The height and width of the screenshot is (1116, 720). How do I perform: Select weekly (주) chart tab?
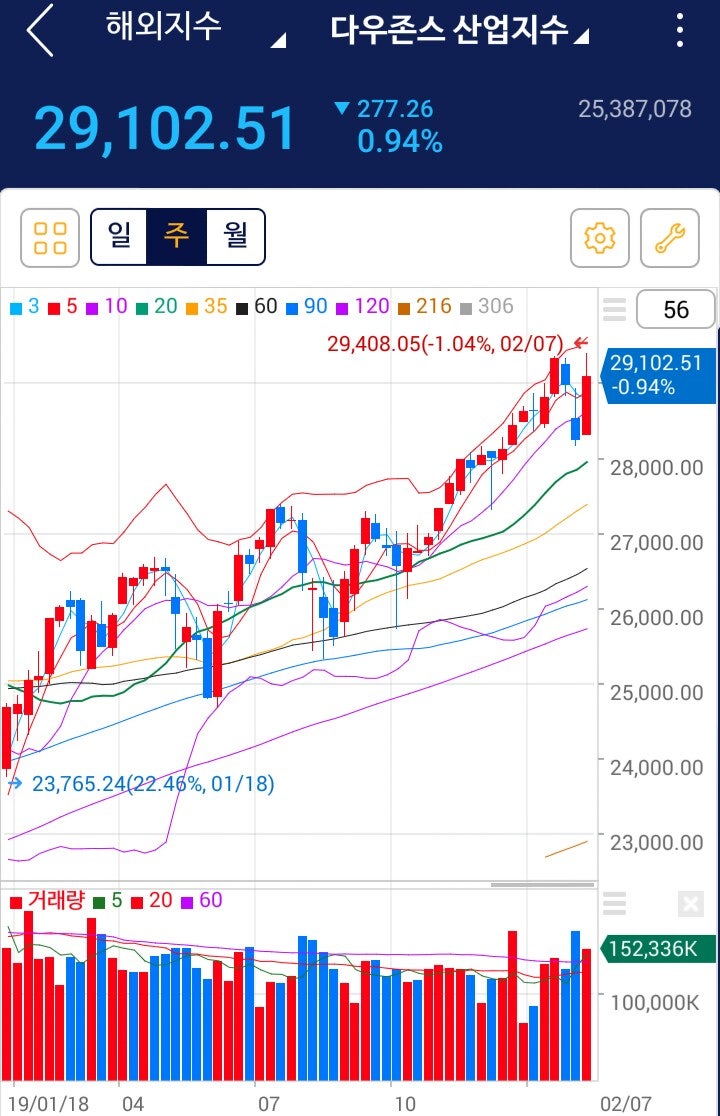(x=176, y=236)
